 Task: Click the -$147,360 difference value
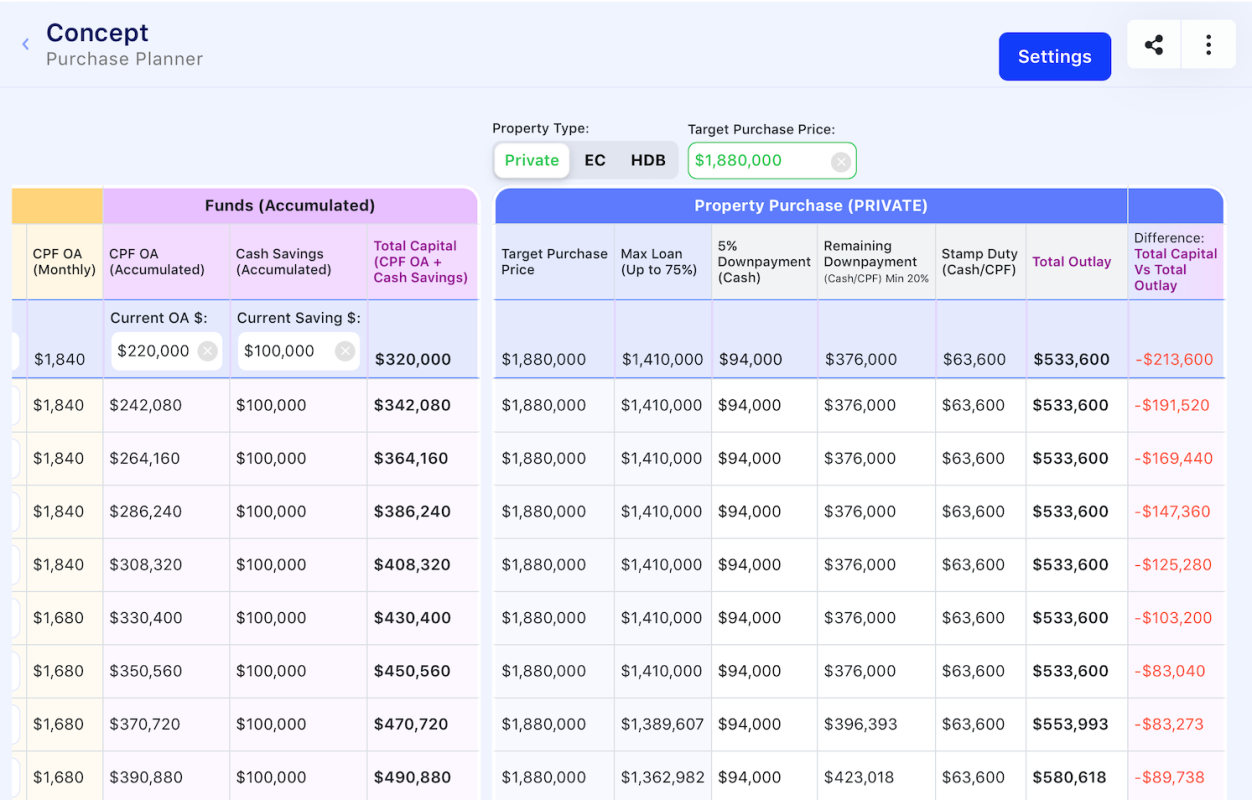coord(1172,512)
